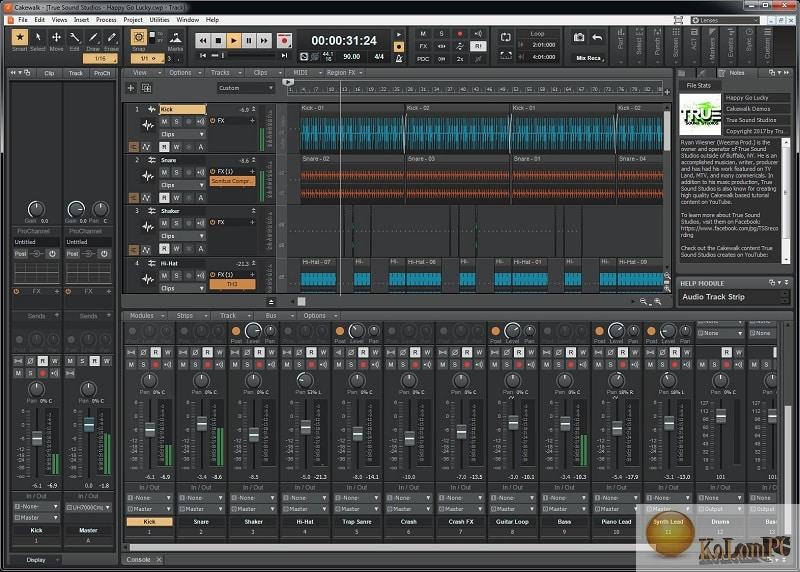Screen dimensions: 800x572
Task: Open the Process menu
Action: click(106, 20)
